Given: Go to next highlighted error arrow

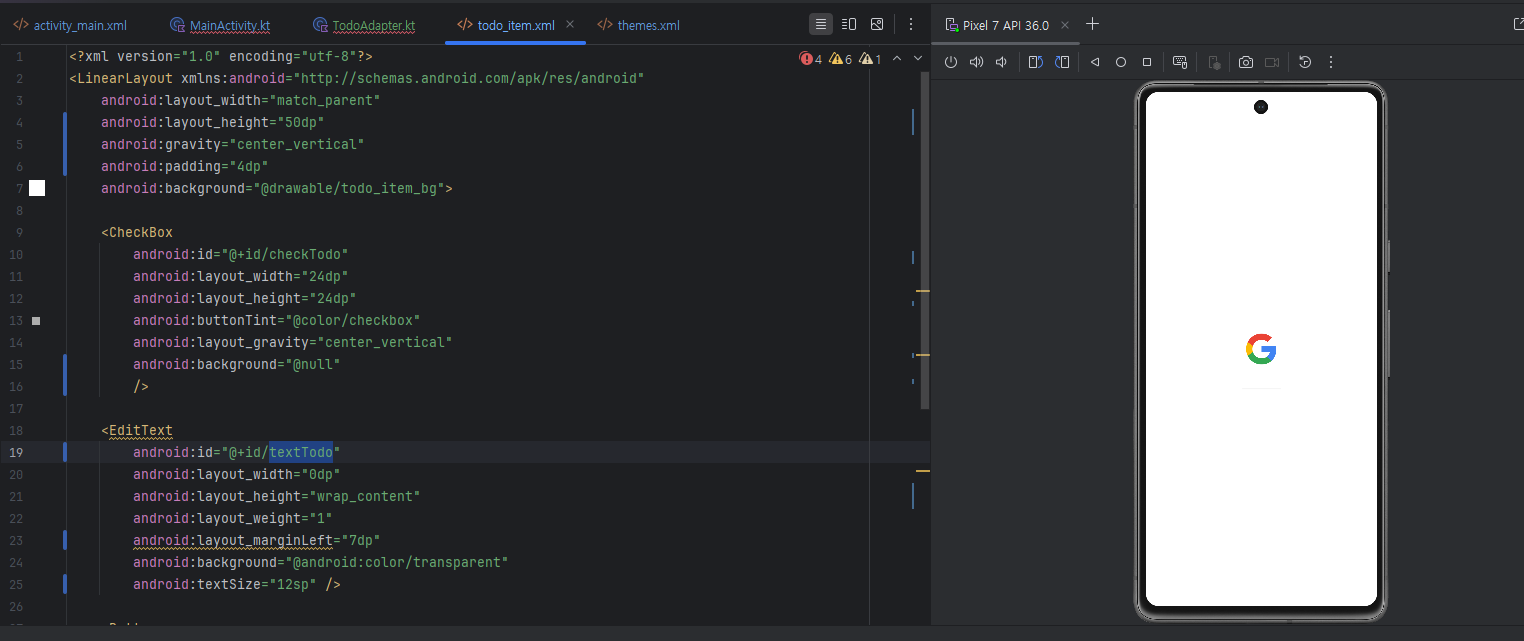Looking at the screenshot, I should [x=917, y=59].
